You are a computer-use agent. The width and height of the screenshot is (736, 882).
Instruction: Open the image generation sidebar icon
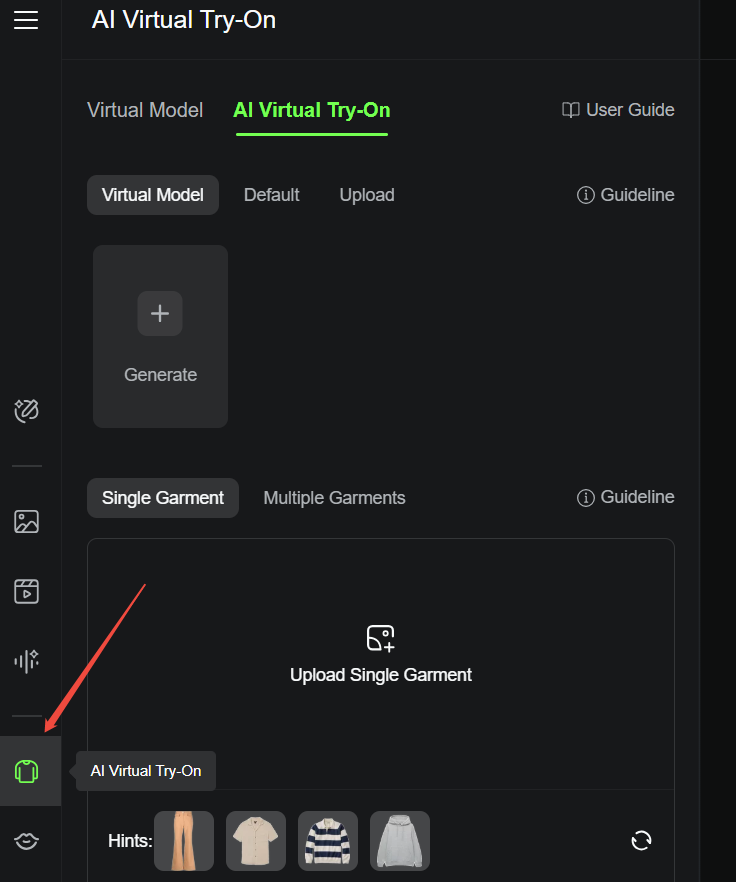(26, 521)
